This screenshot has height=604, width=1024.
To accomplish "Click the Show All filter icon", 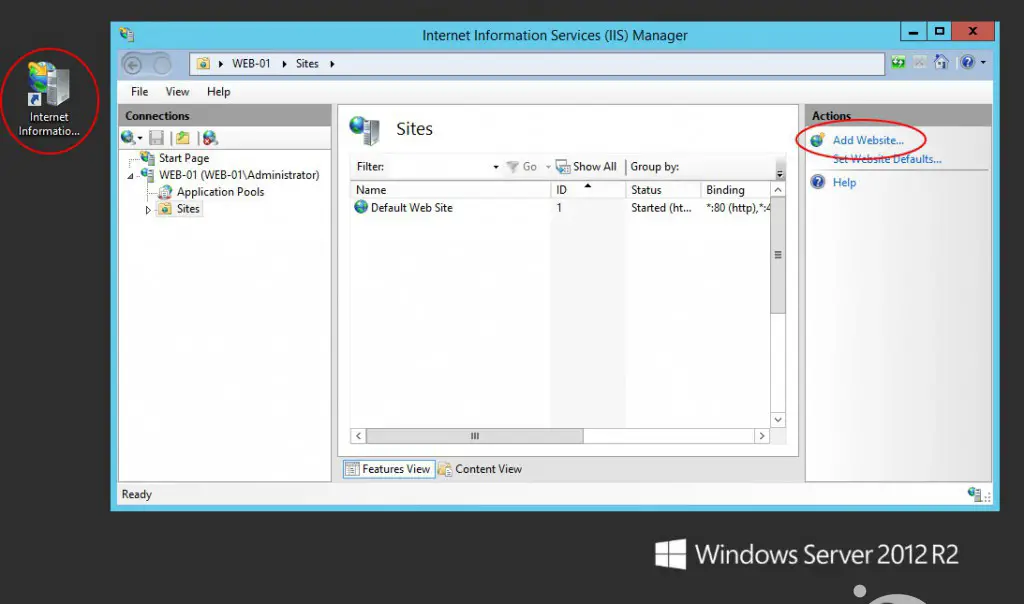I will click(x=562, y=167).
